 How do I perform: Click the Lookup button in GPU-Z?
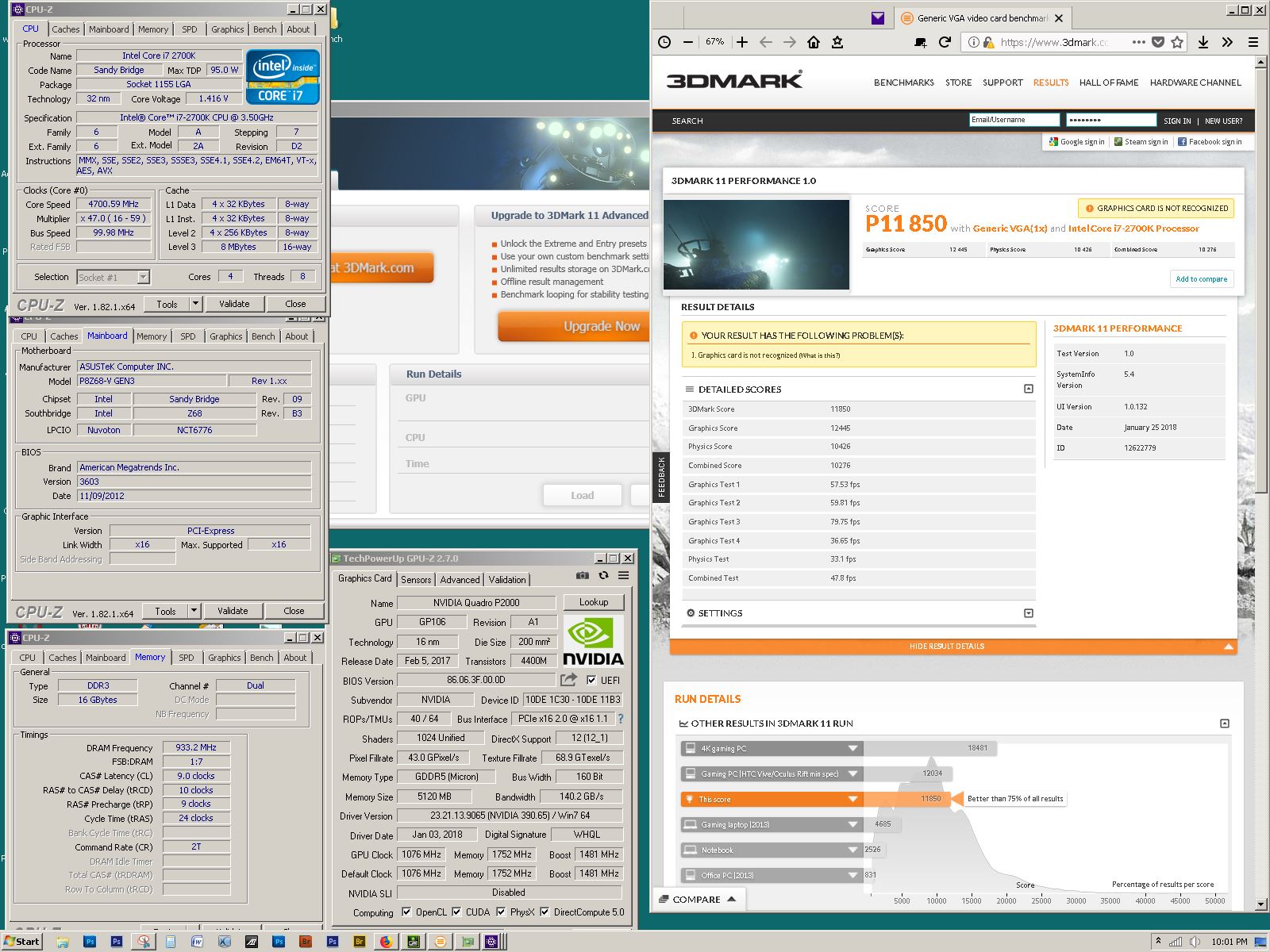594,602
